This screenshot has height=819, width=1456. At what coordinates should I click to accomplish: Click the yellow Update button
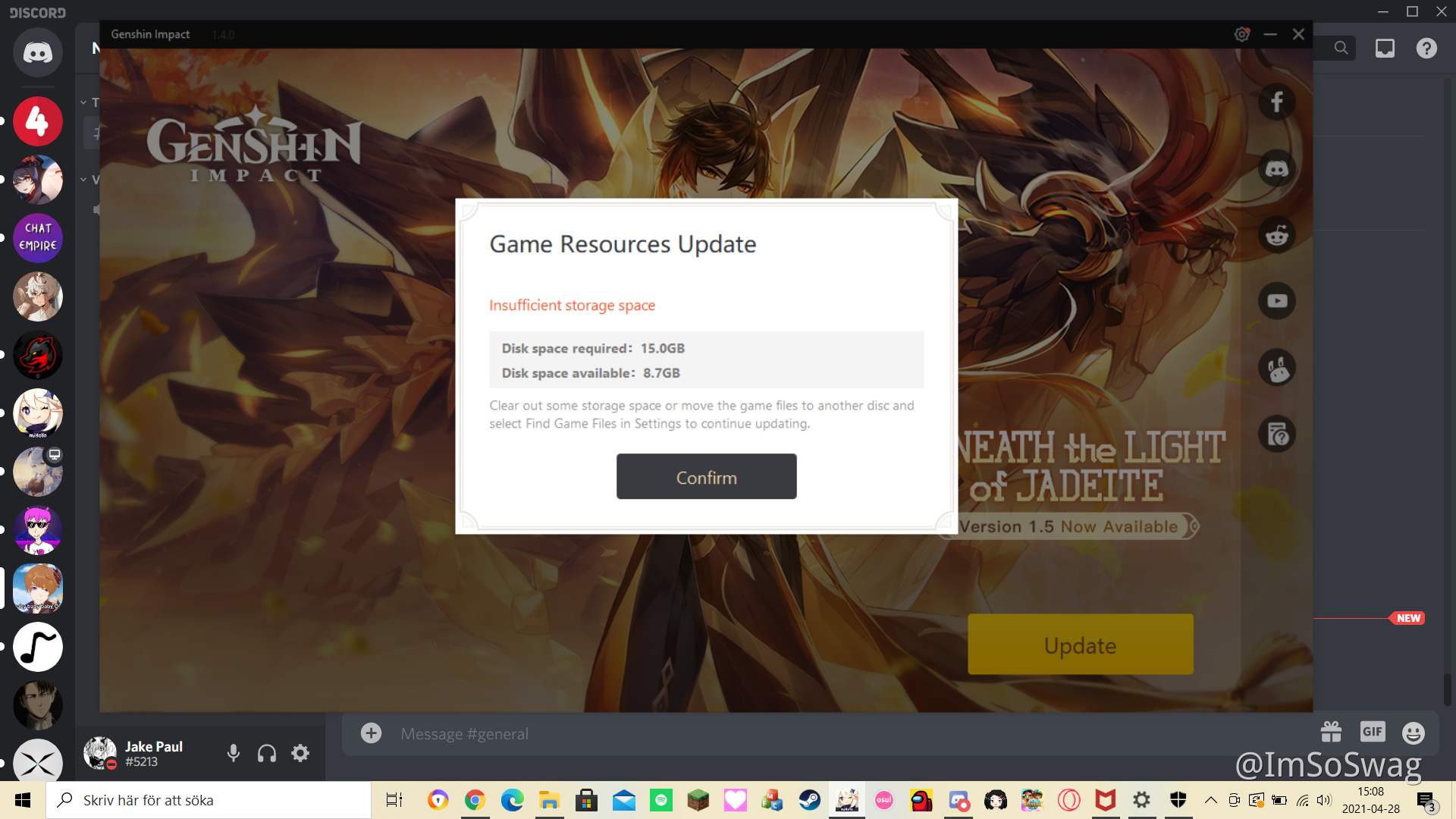[1080, 645]
